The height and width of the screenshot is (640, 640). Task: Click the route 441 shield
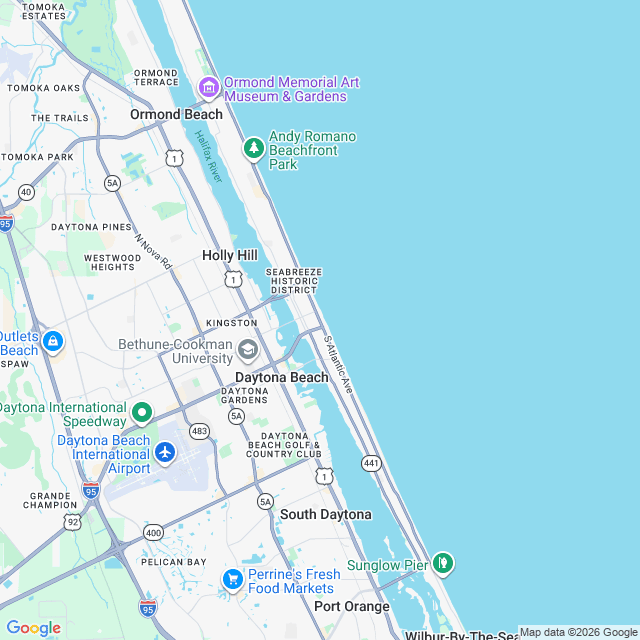[371, 463]
